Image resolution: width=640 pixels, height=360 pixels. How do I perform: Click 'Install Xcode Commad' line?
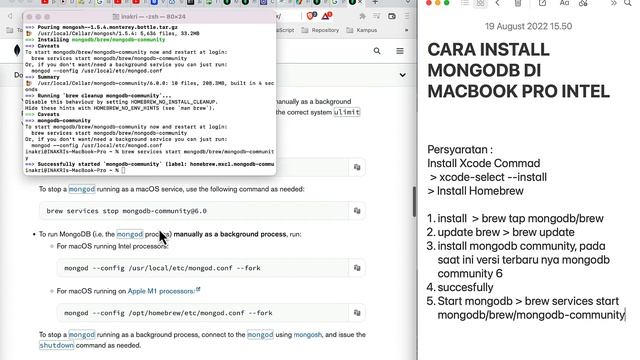pos(484,163)
